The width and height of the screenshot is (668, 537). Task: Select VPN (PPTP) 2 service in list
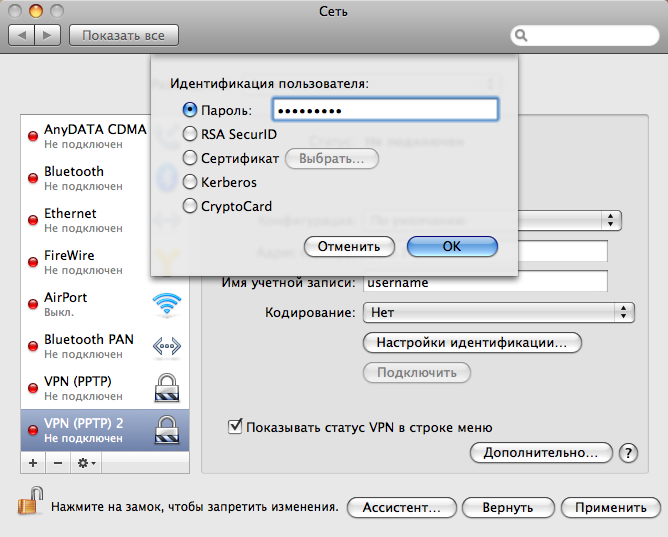click(105, 430)
